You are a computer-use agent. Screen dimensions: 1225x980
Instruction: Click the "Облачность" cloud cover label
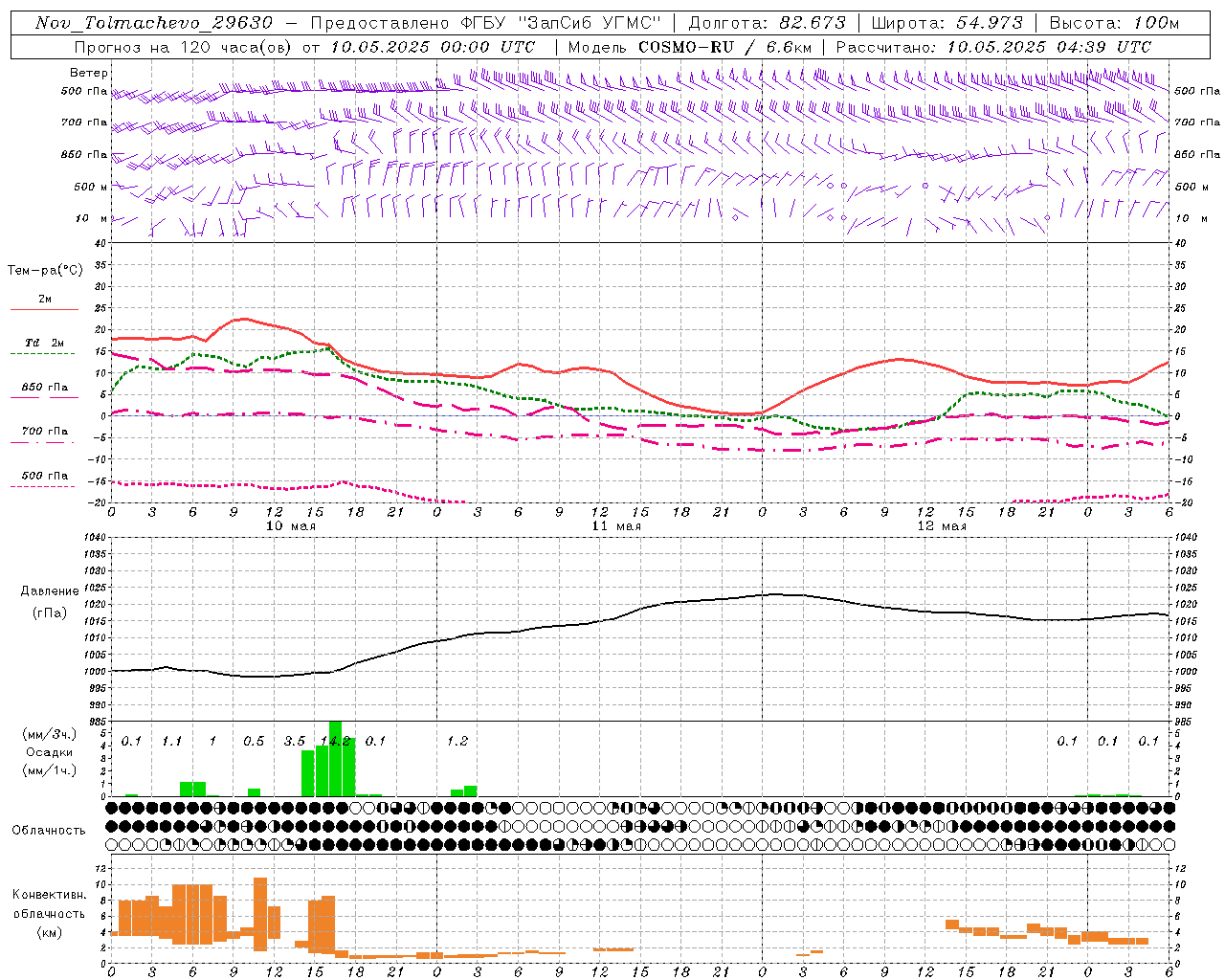click(x=49, y=830)
